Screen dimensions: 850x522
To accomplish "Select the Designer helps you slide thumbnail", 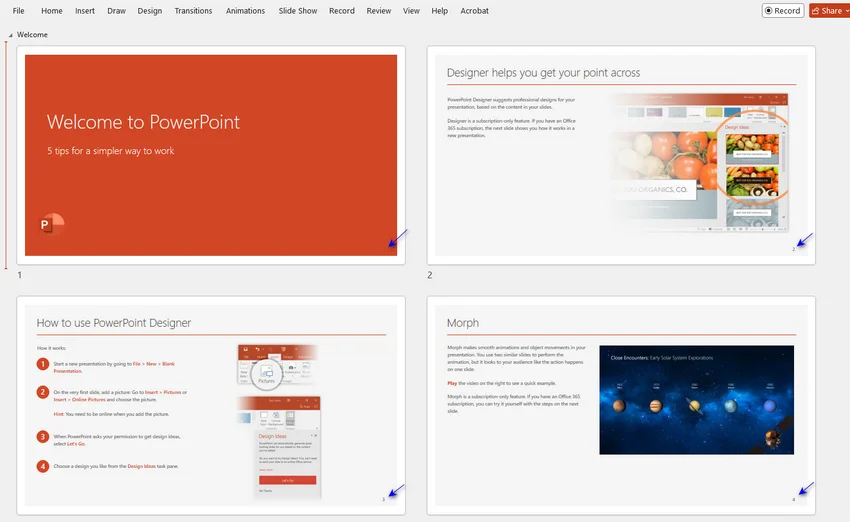I will (x=621, y=155).
